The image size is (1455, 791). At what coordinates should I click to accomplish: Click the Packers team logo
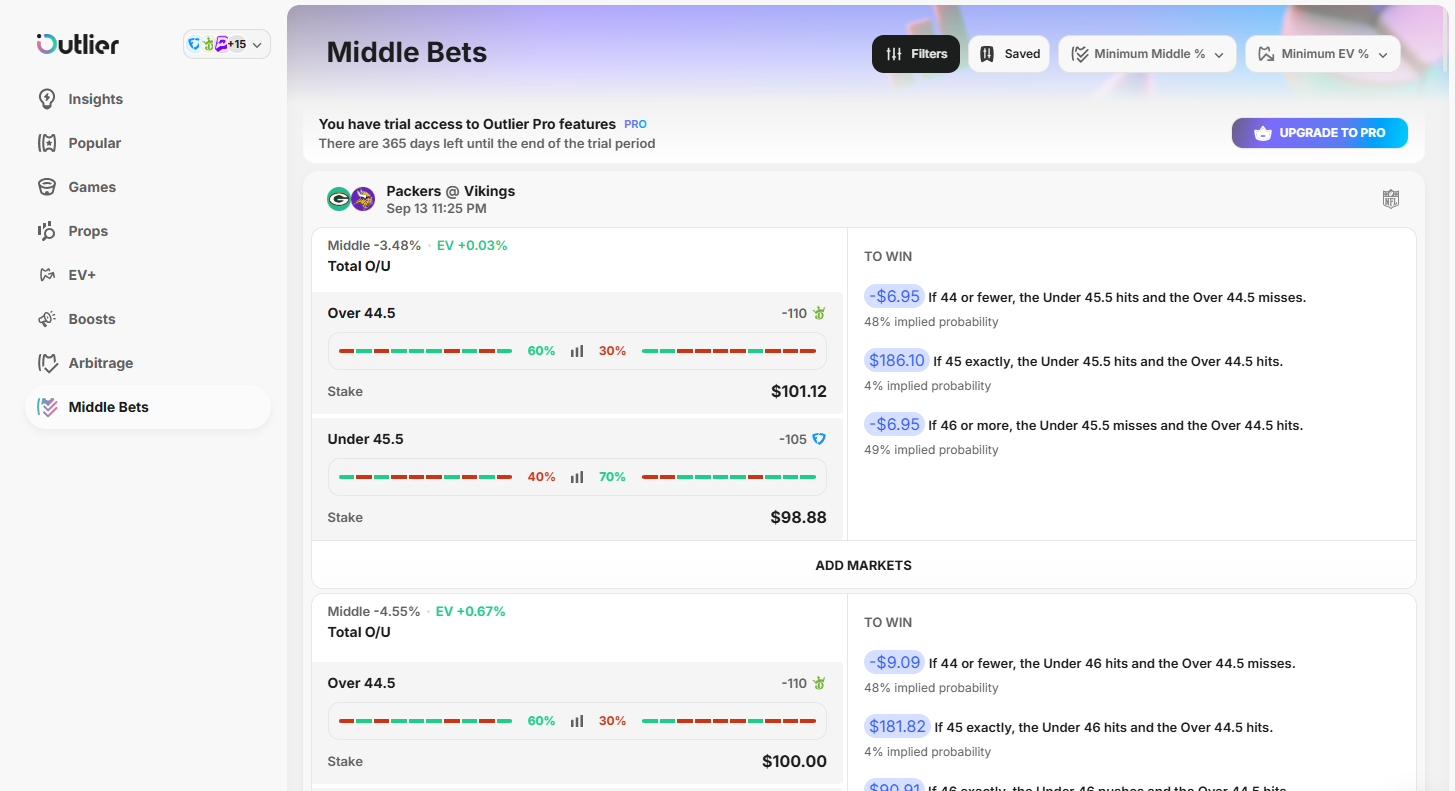click(x=339, y=199)
